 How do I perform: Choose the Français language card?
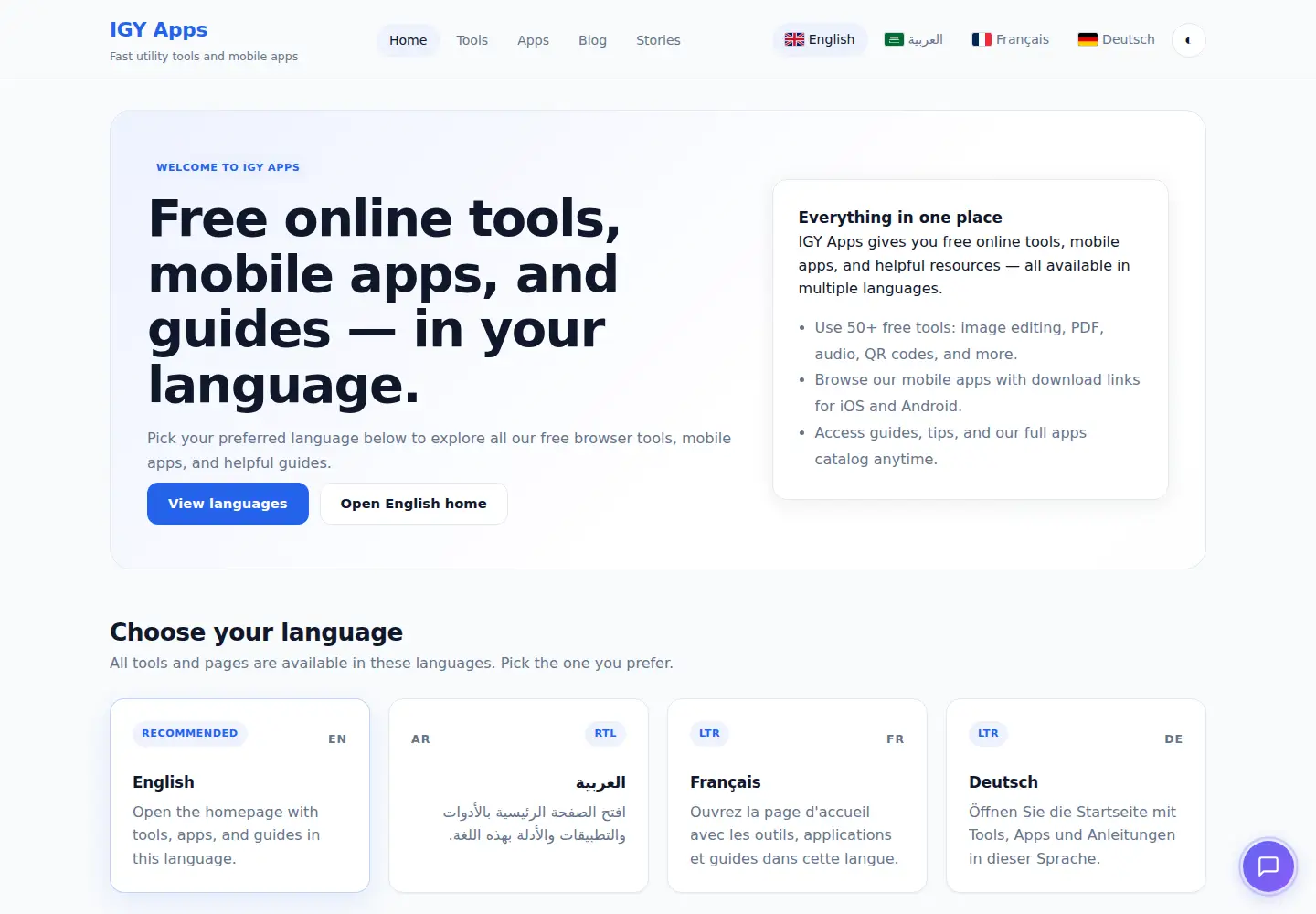point(797,795)
